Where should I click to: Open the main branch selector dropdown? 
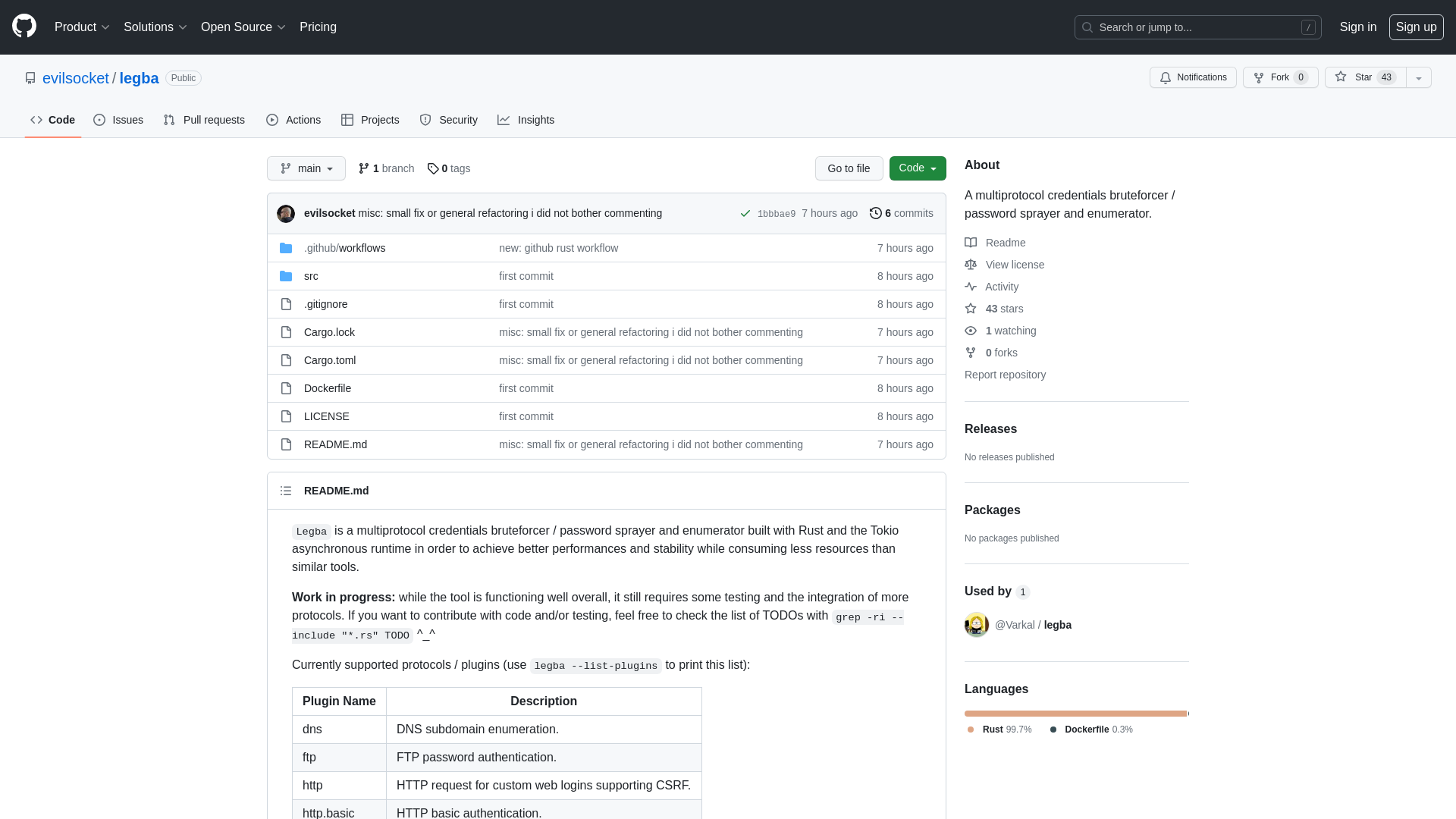coord(306,168)
